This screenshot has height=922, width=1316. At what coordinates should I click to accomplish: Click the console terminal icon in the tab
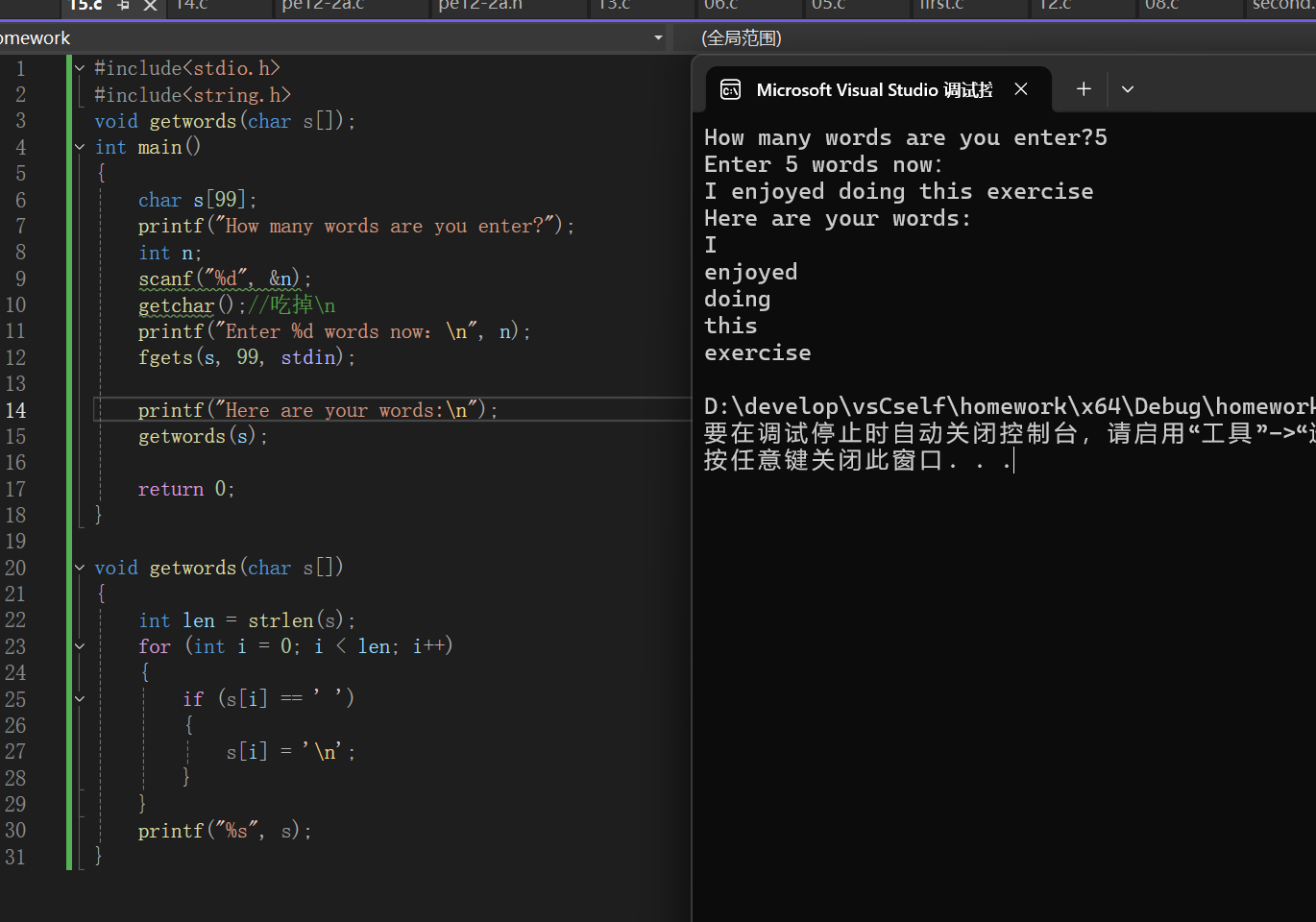click(x=730, y=89)
